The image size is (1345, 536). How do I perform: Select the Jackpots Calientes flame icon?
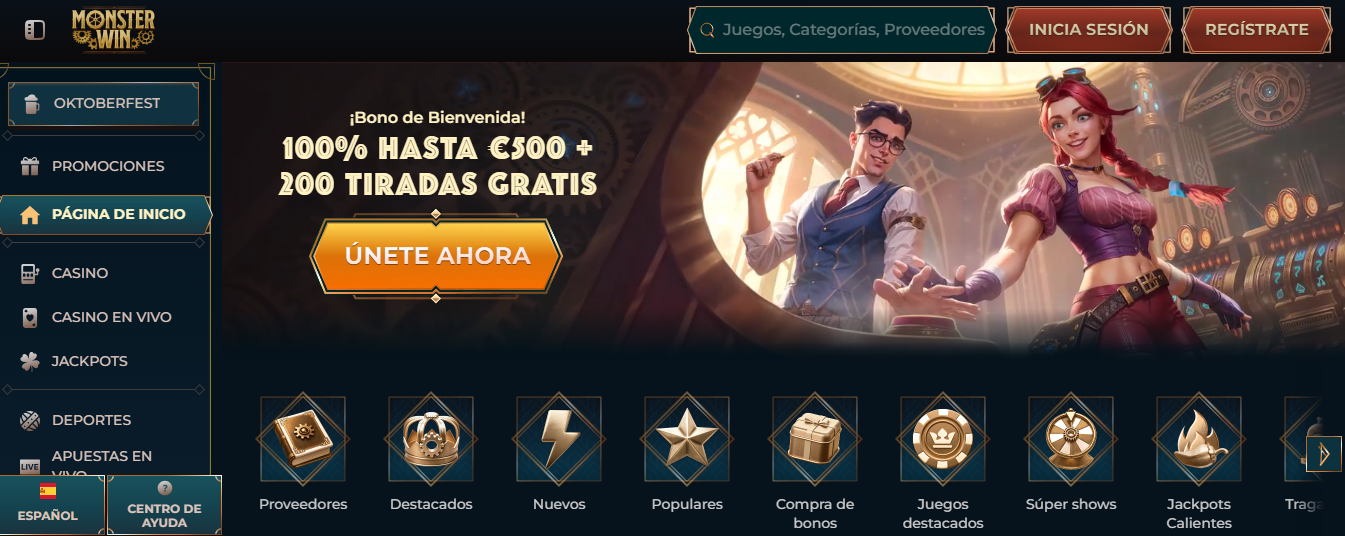(x=1199, y=438)
